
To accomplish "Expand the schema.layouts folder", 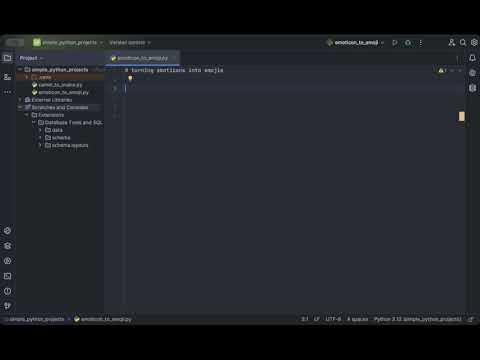I will pyautogui.click(x=40, y=145).
